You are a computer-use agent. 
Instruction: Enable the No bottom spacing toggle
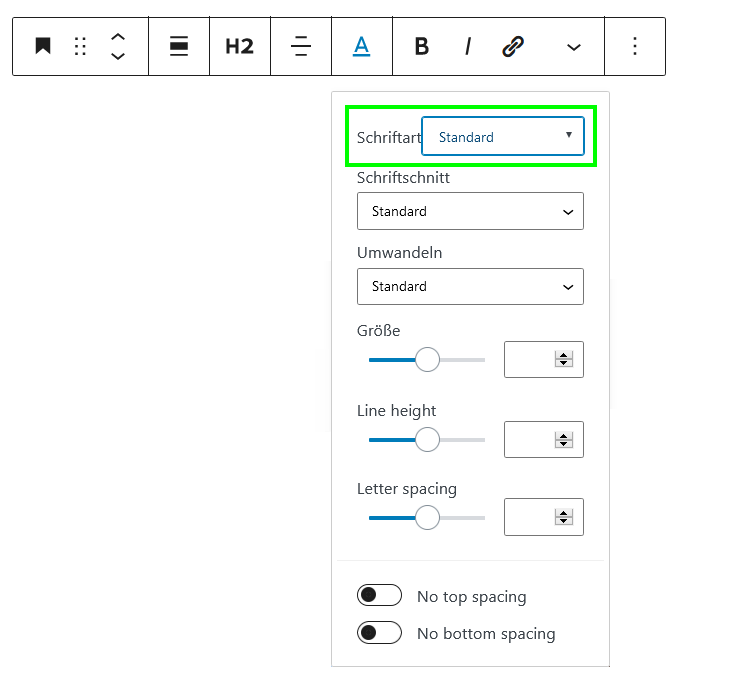click(x=379, y=633)
